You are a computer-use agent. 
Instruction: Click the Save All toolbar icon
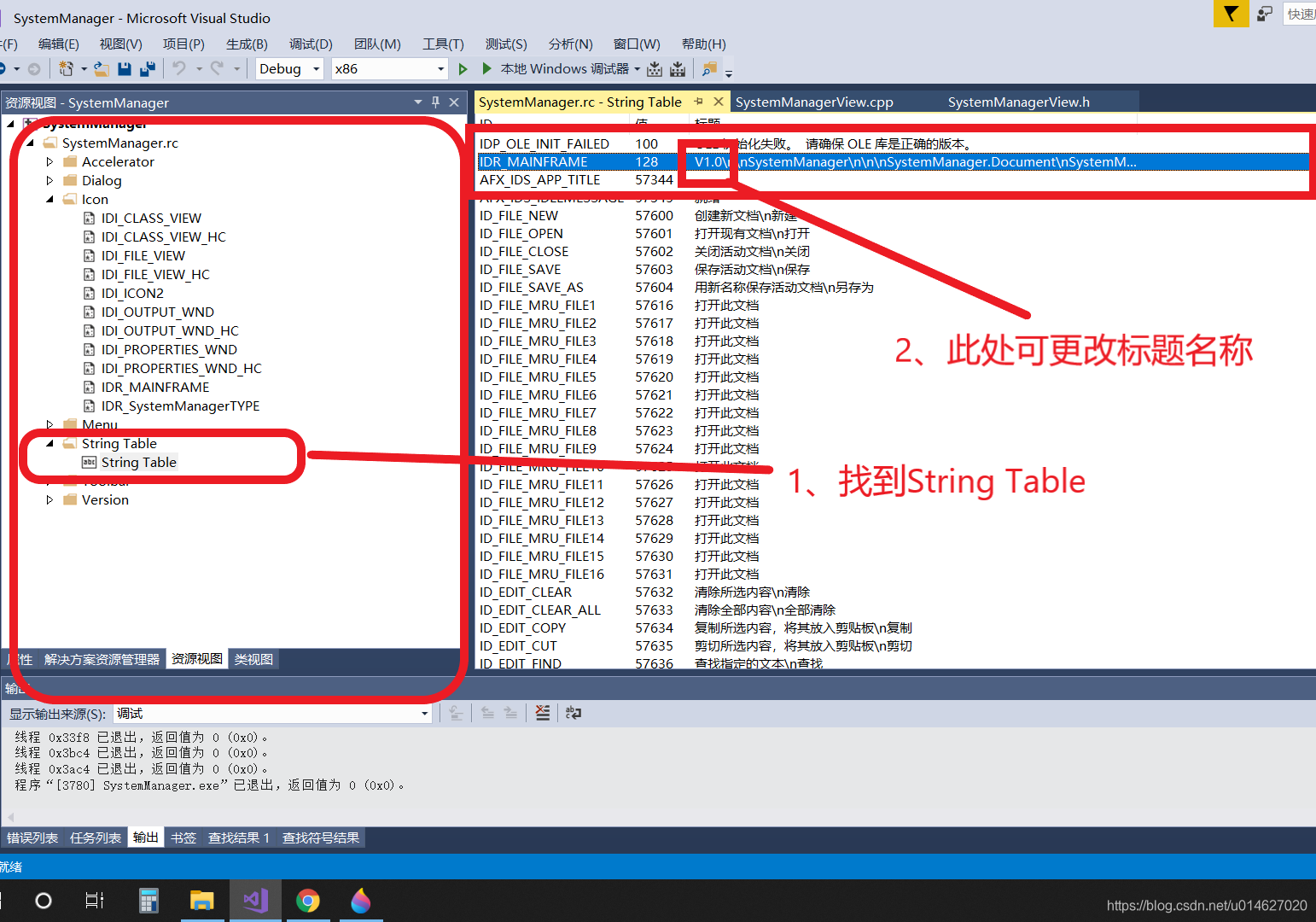point(148,68)
